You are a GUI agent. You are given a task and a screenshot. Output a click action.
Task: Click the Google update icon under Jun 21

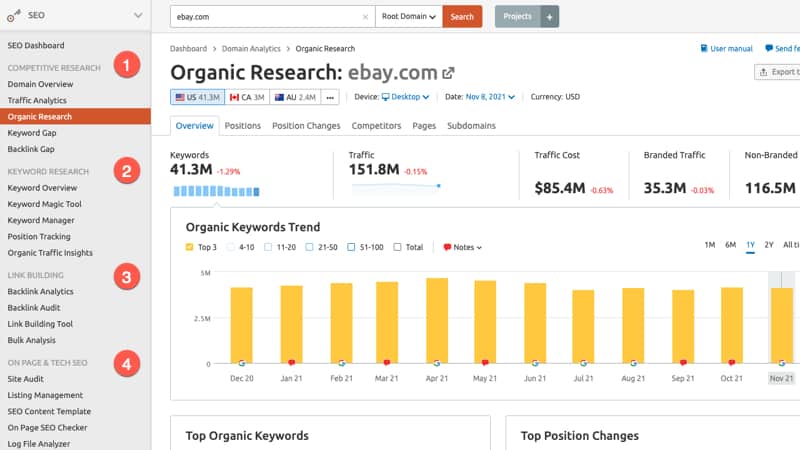click(535, 363)
